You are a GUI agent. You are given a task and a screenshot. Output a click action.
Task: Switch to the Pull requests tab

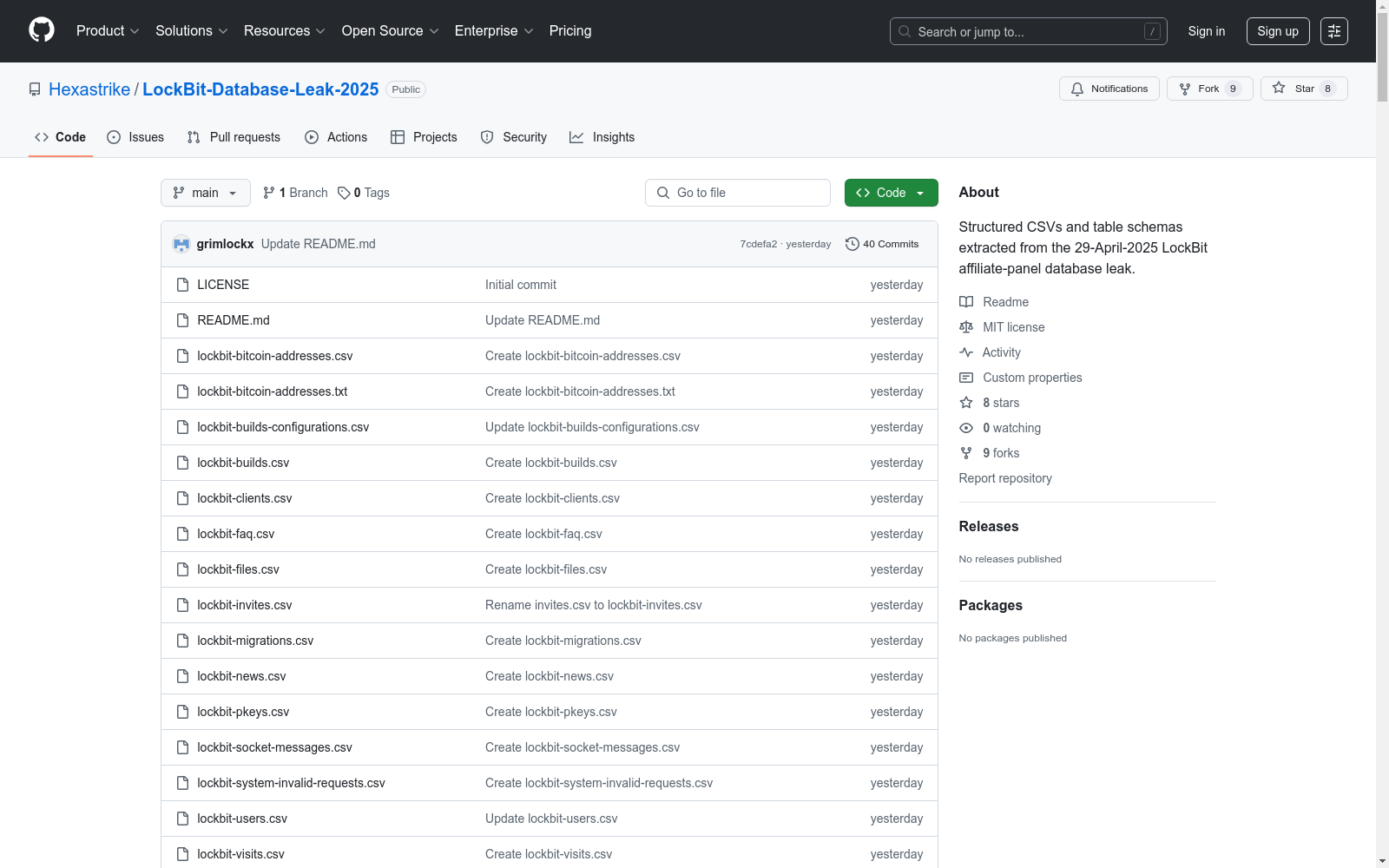tap(234, 137)
